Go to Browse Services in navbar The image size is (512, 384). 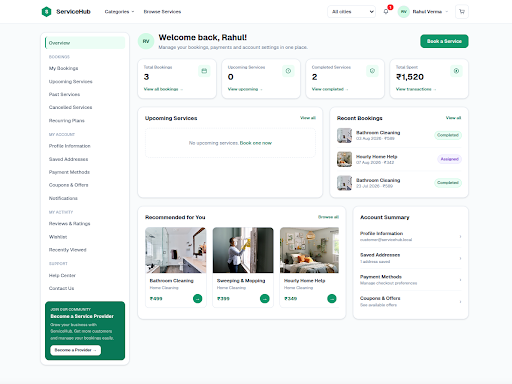162,12
